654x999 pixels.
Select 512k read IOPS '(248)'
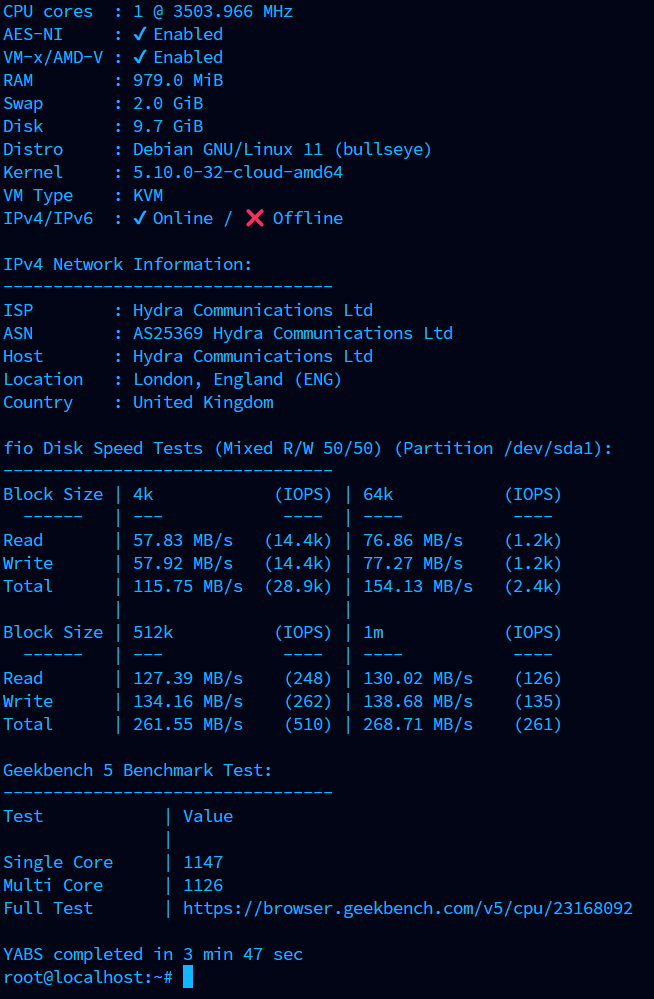(308, 679)
